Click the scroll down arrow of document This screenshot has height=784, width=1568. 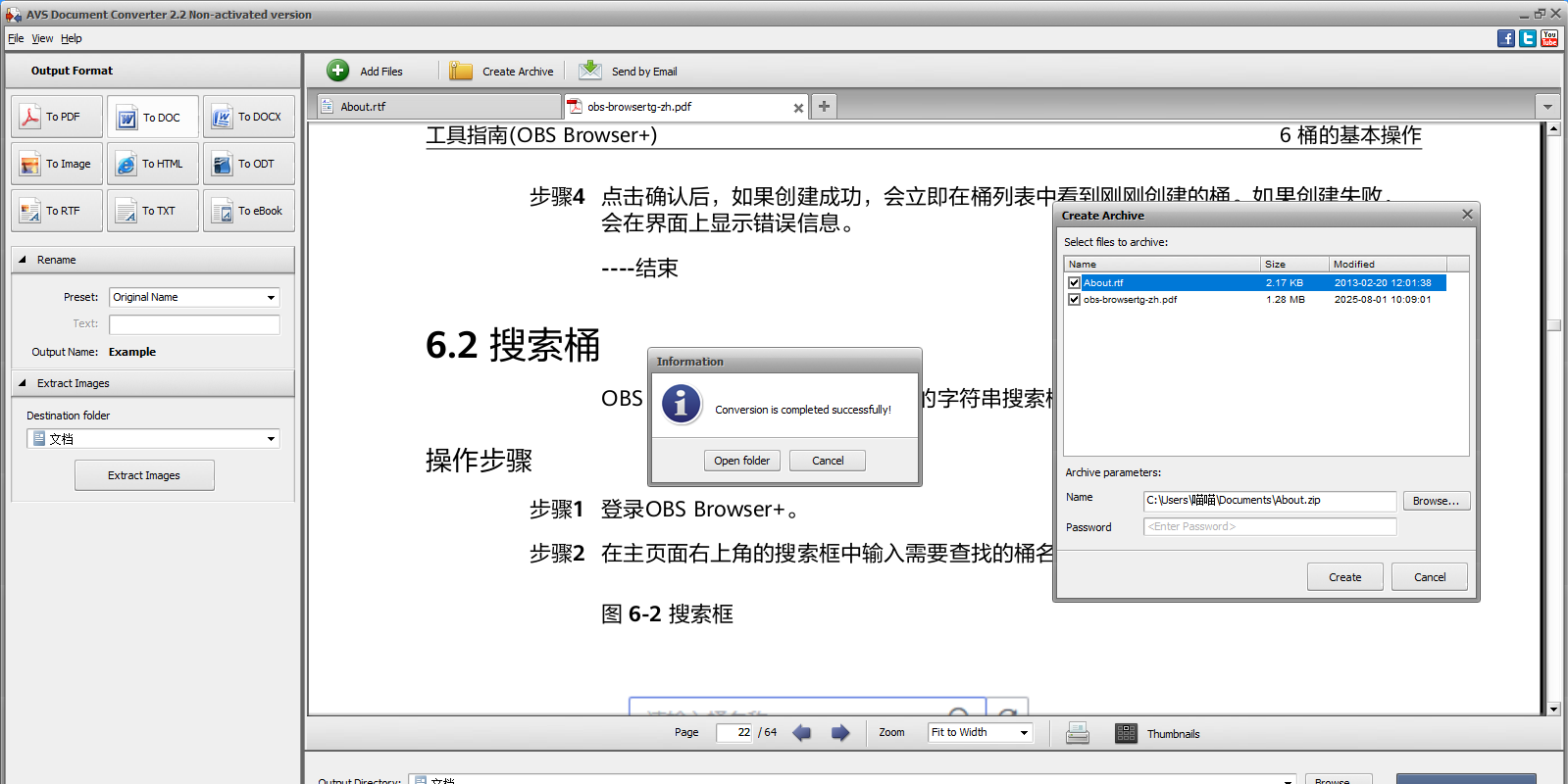(x=1554, y=709)
